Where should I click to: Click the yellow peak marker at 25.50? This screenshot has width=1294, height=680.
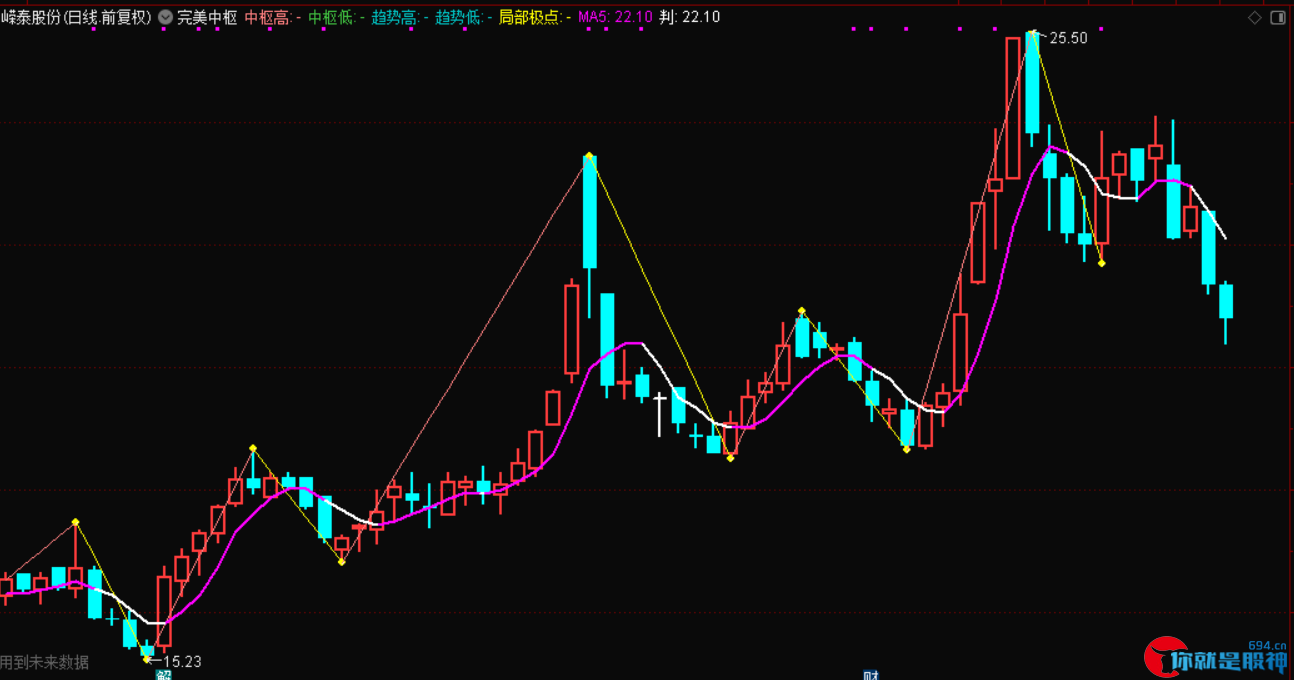(x=1032, y=33)
